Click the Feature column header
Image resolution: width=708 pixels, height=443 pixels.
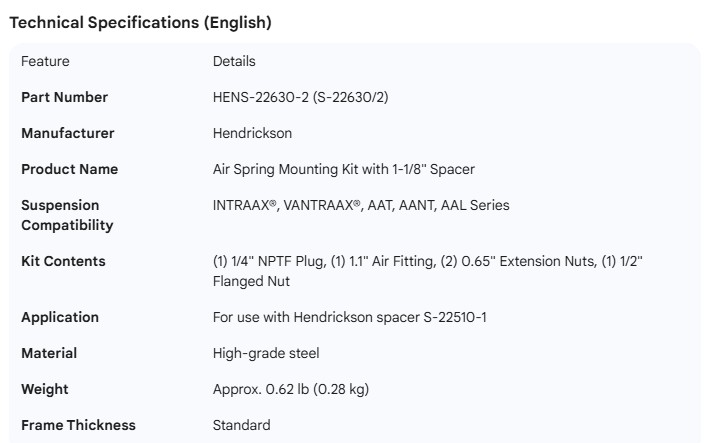45,62
